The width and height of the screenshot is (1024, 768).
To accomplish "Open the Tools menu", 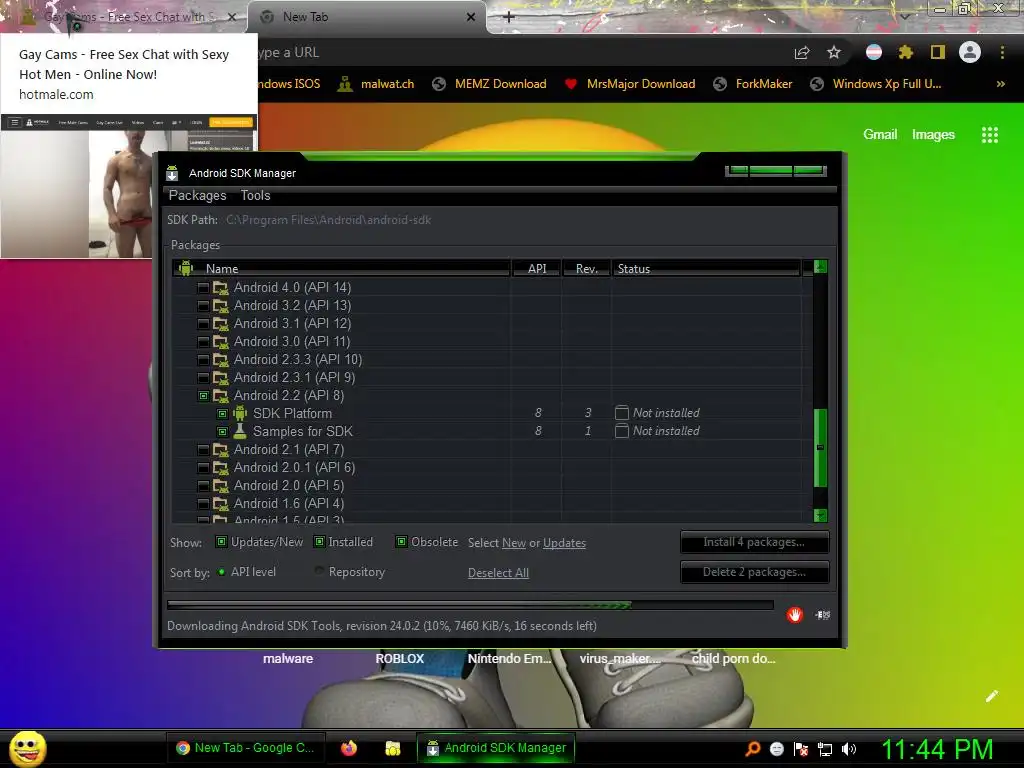I will click(255, 195).
